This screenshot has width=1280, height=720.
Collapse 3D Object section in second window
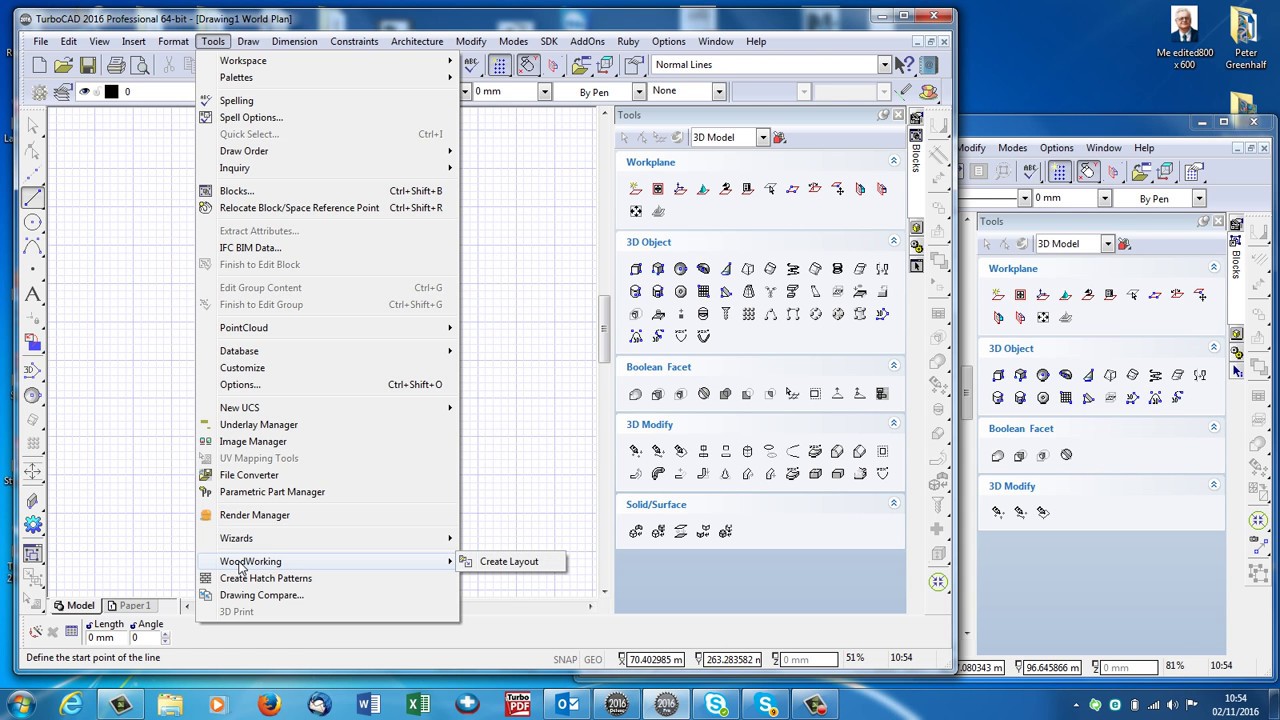point(1214,347)
